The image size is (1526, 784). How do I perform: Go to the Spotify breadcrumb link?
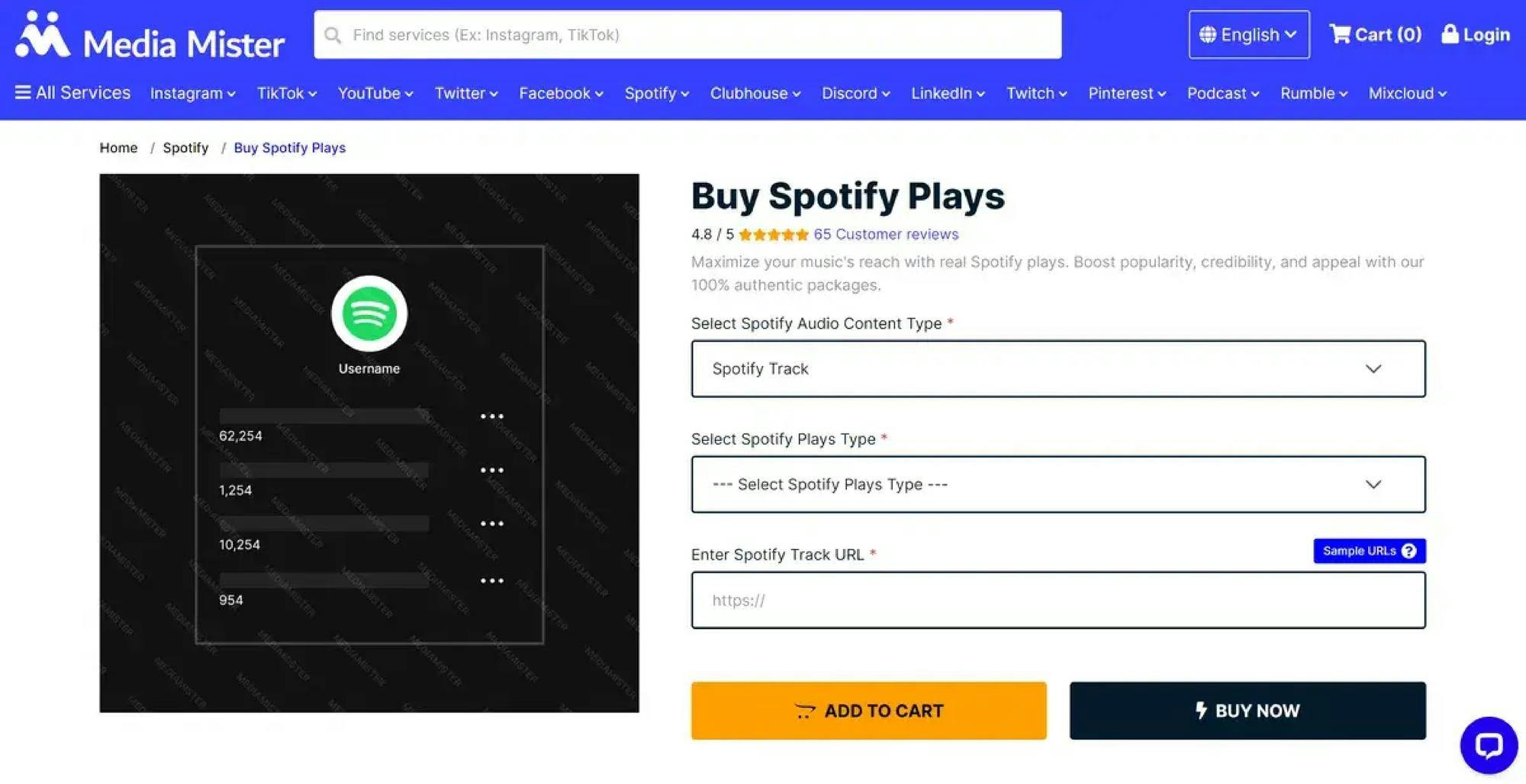185,148
